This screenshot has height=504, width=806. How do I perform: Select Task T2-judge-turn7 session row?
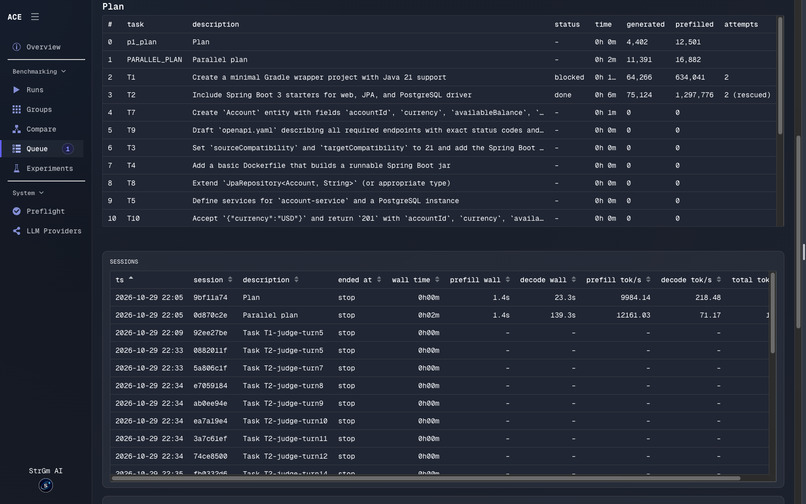pos(439,368)
